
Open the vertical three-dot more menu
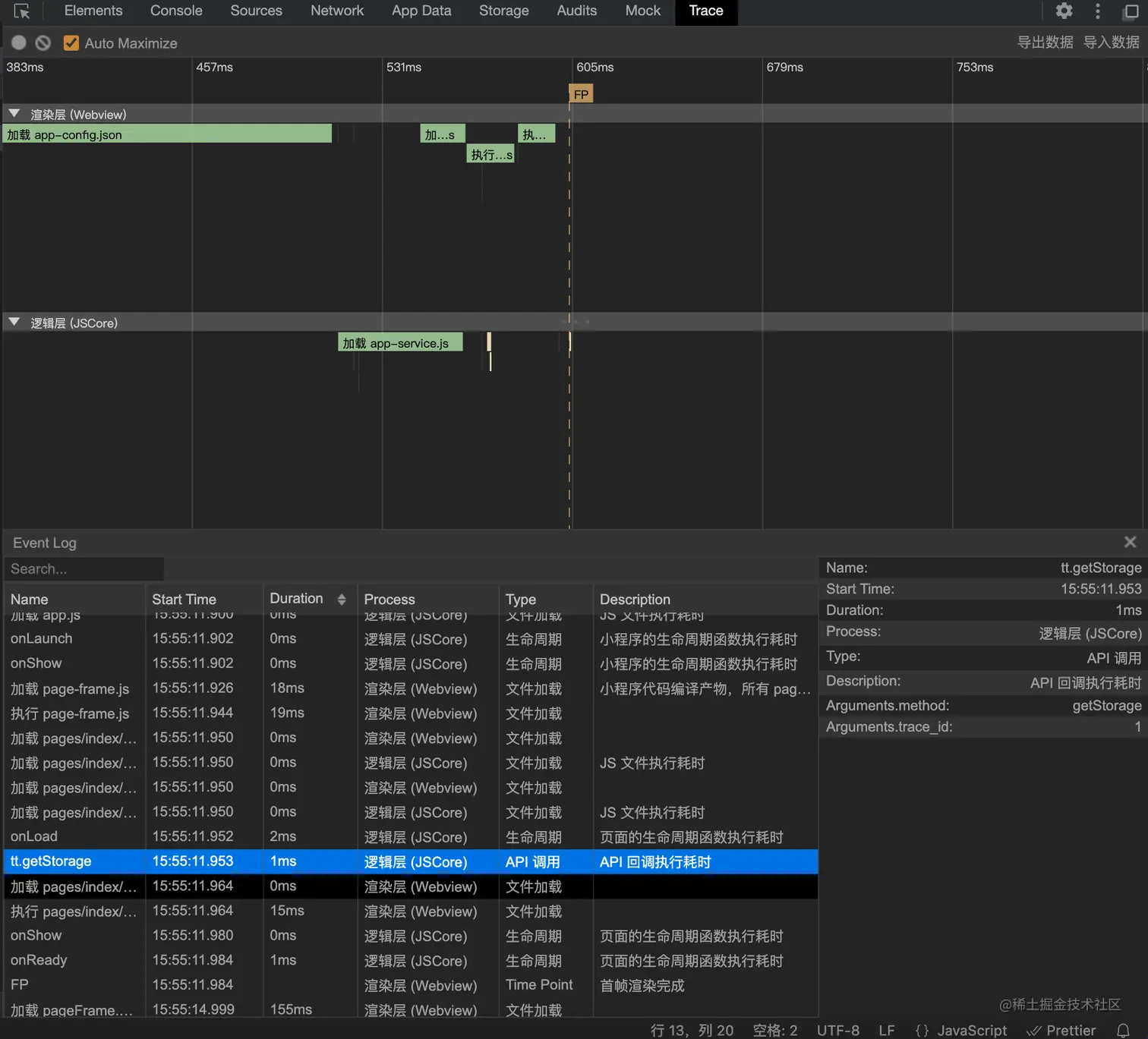[1098, 11]
